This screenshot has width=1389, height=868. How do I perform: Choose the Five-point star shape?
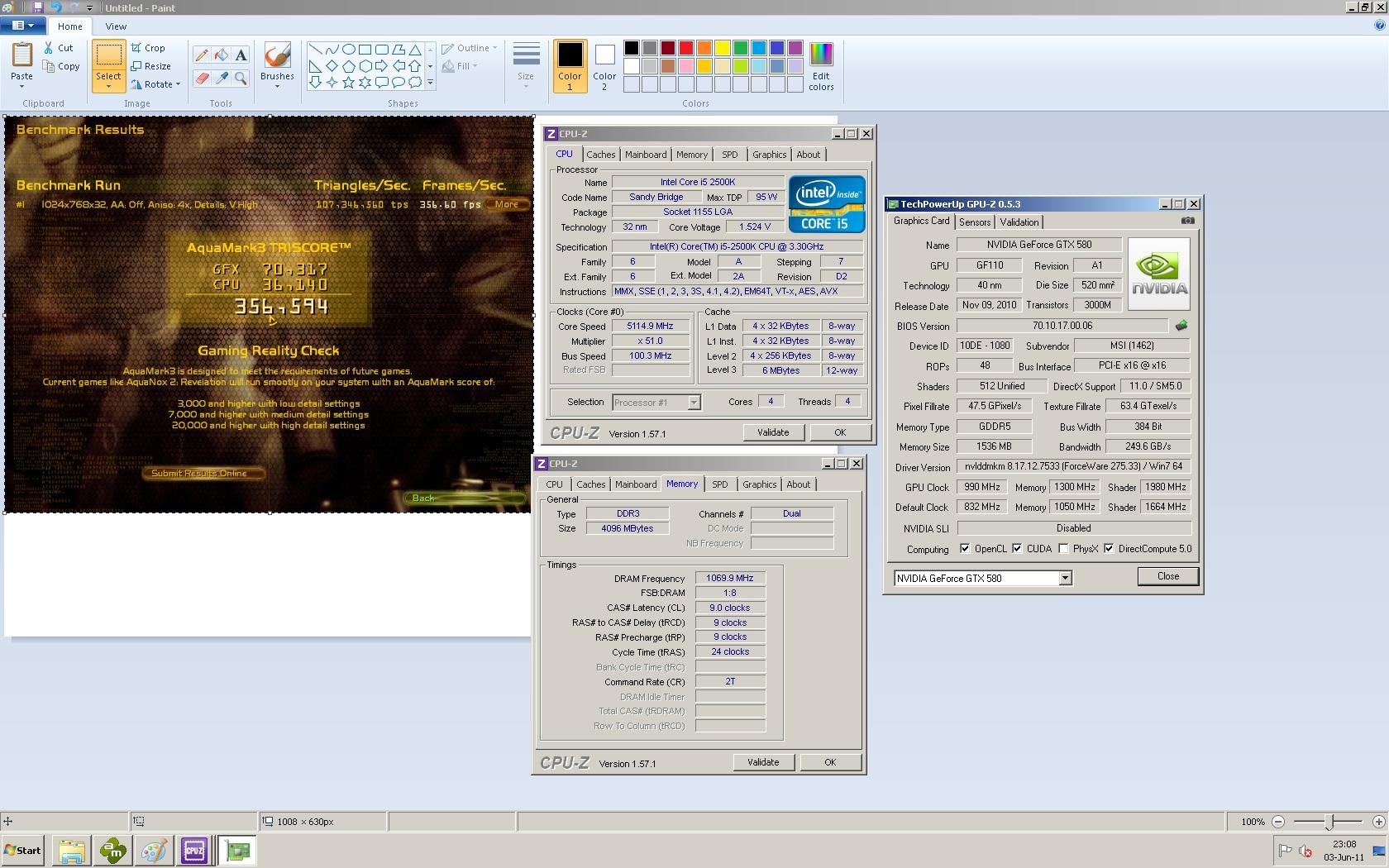[x=348, y=83]
